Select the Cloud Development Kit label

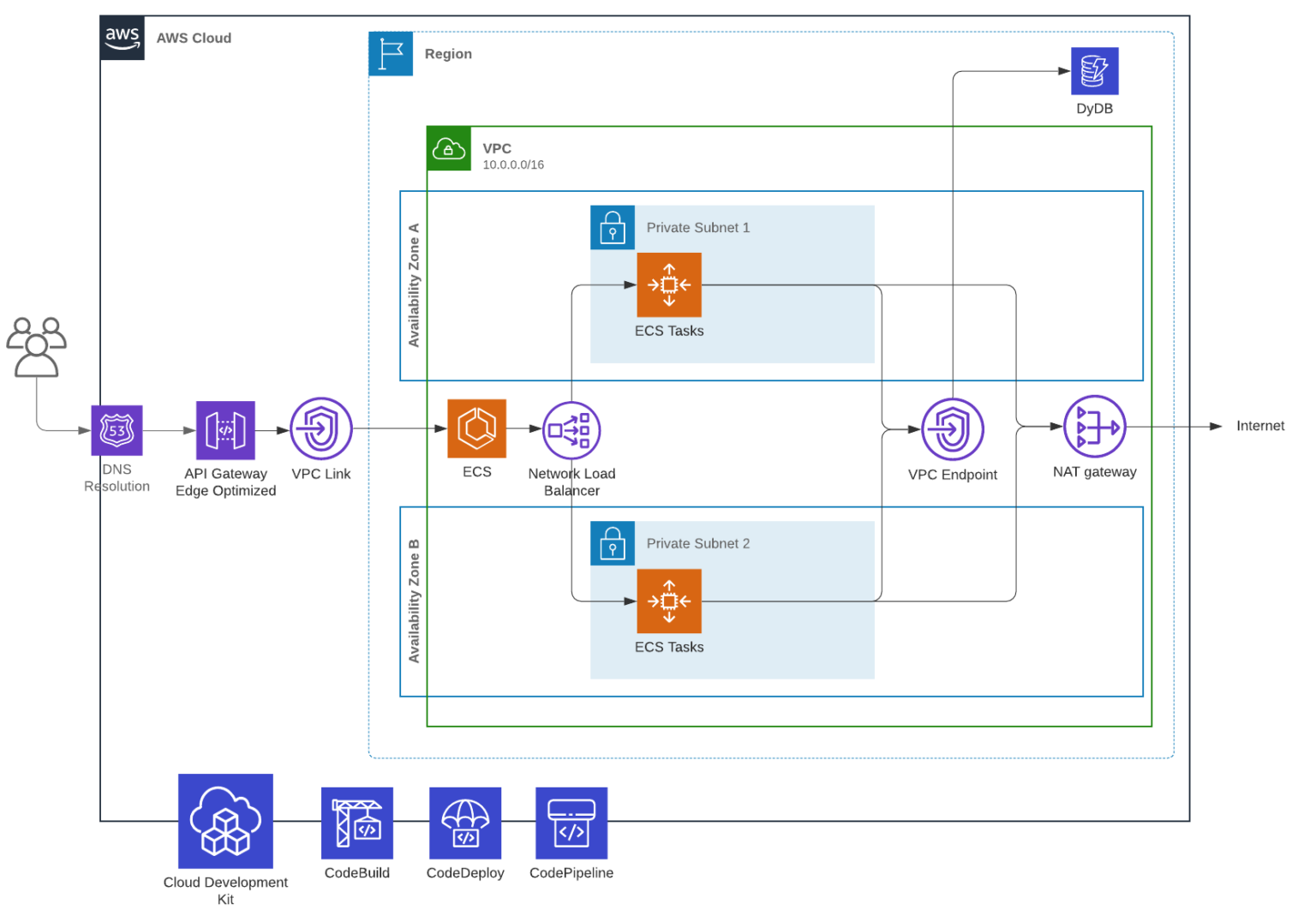coord(225,891)
